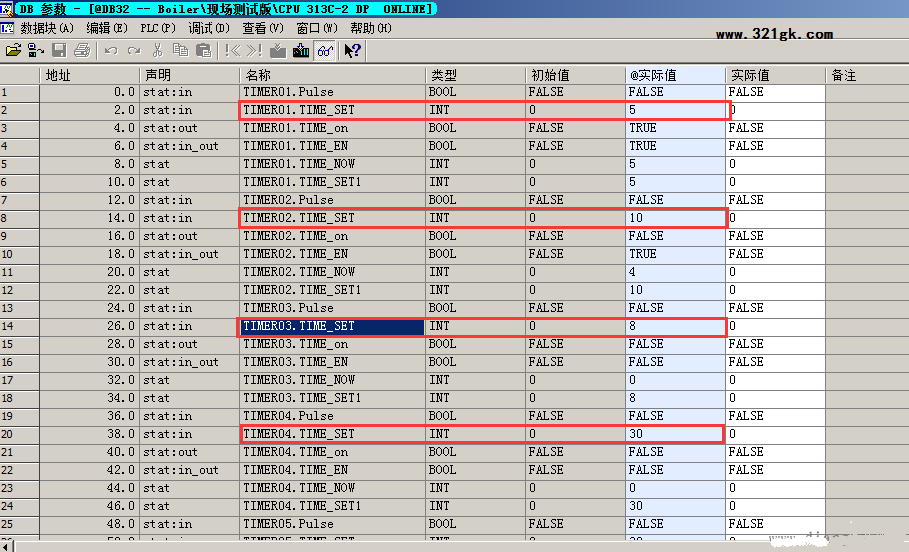Image resolution: width=909 pixels, height=552 pixels.
Task: Click TIMER04.TIME_SET actual value field 30
Action: [x=674, y=434]
